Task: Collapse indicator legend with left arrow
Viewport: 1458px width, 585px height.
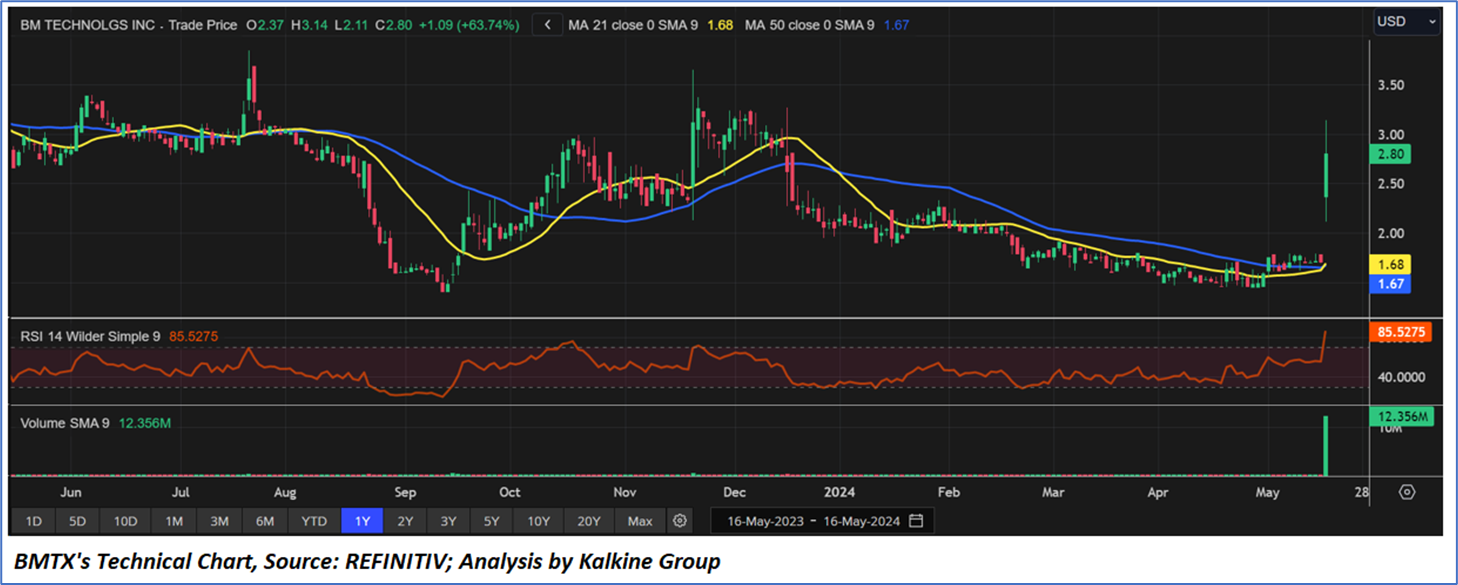Action: pos(547,25)
